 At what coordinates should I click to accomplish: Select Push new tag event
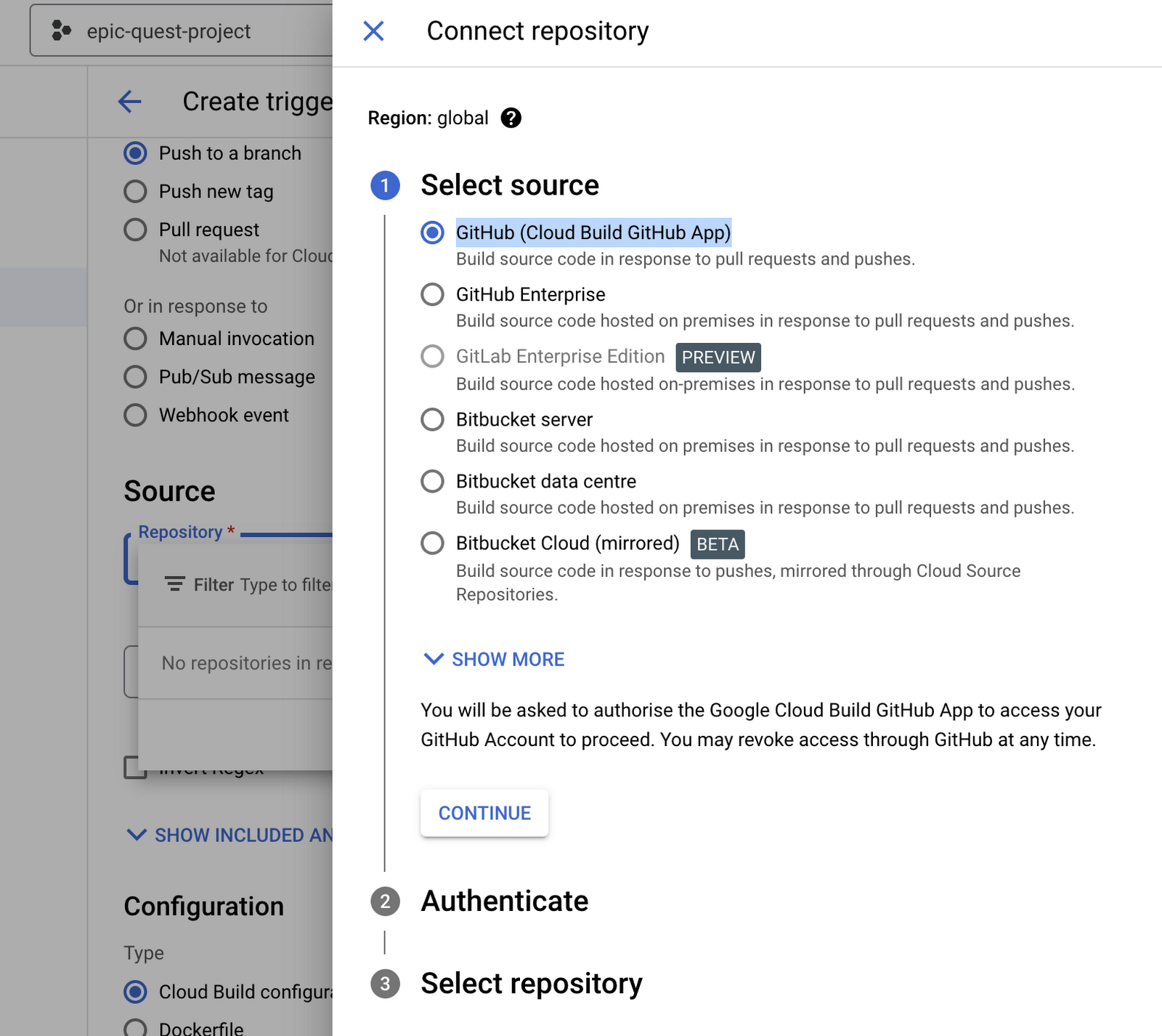(135, 191)
